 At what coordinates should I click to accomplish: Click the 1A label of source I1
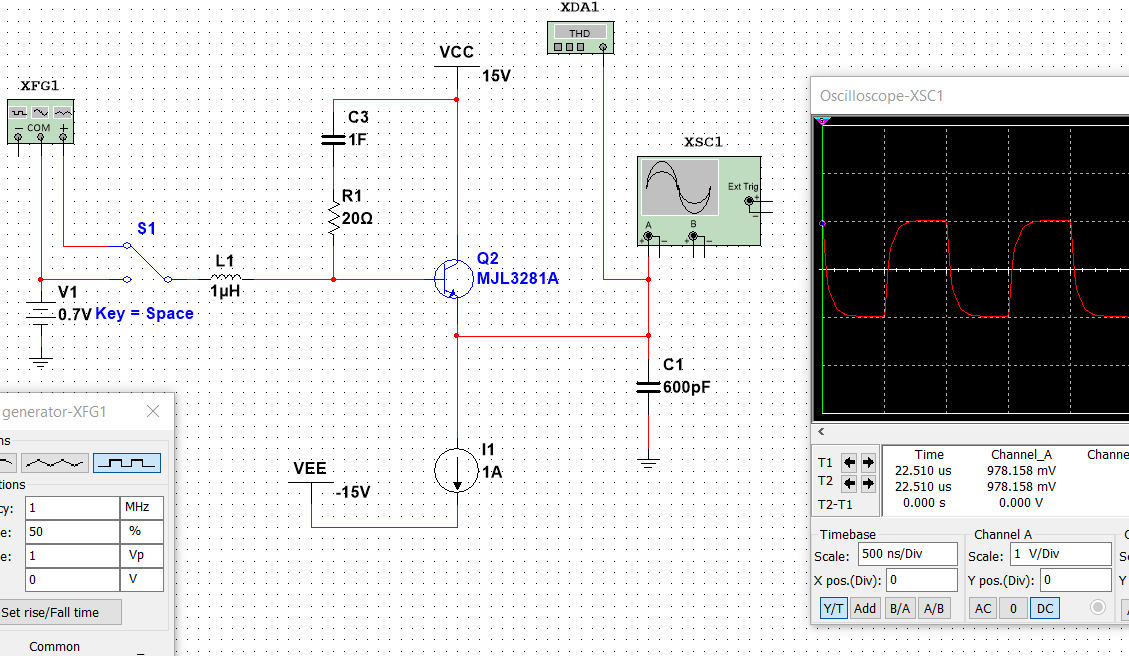click(492, 472)
